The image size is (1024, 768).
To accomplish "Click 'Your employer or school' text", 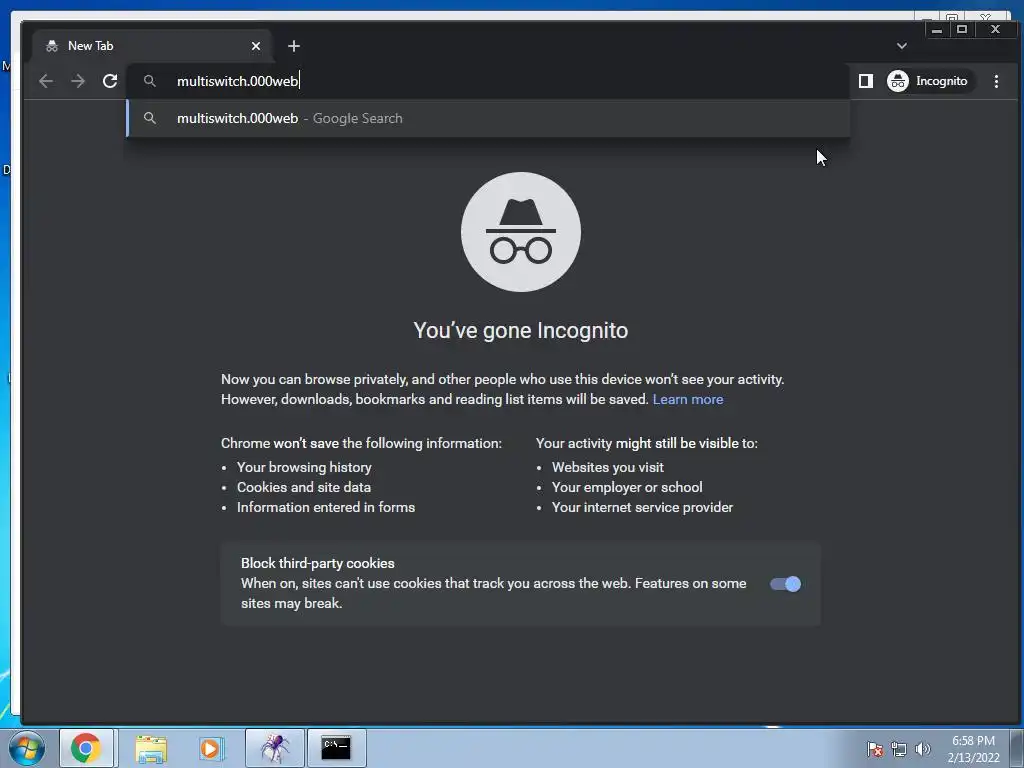I will [x=627, y=487].
